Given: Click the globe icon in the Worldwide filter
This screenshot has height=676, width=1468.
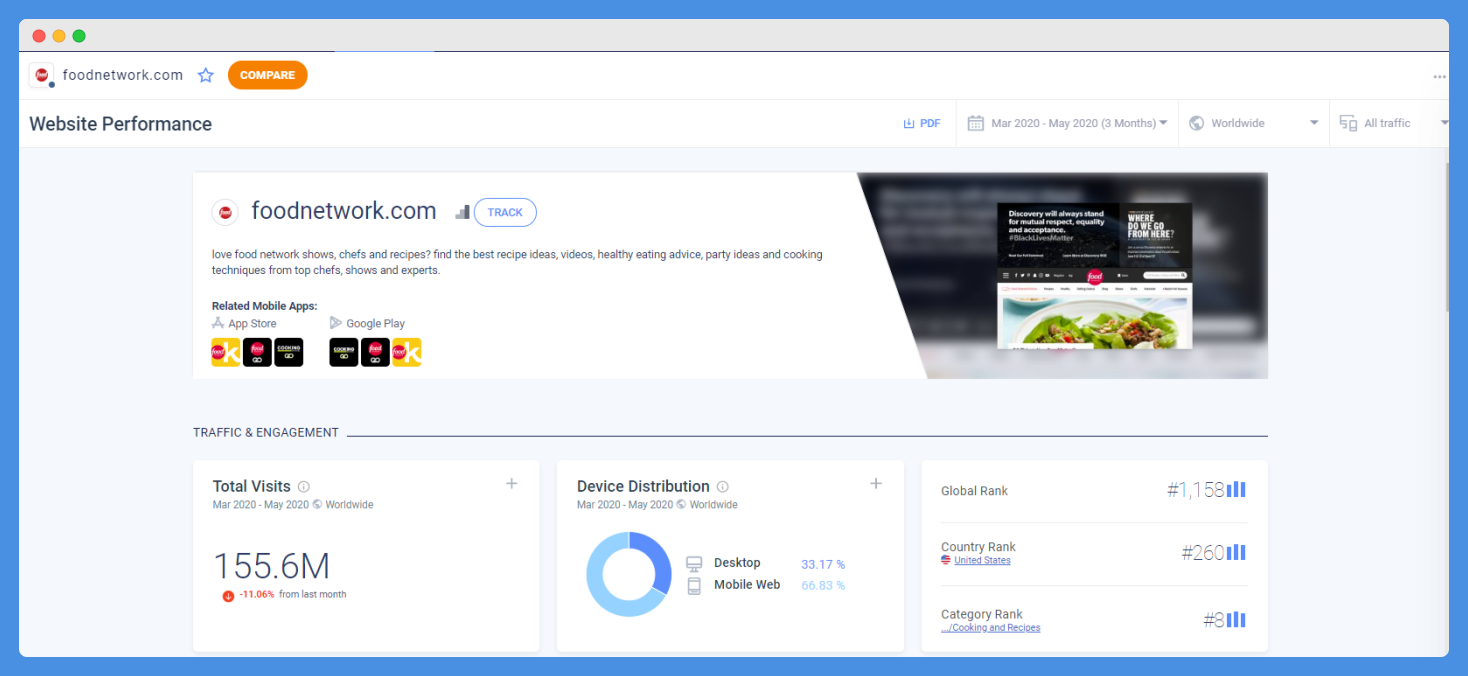Looking at the screenshot, I should tap(1196, 123).
